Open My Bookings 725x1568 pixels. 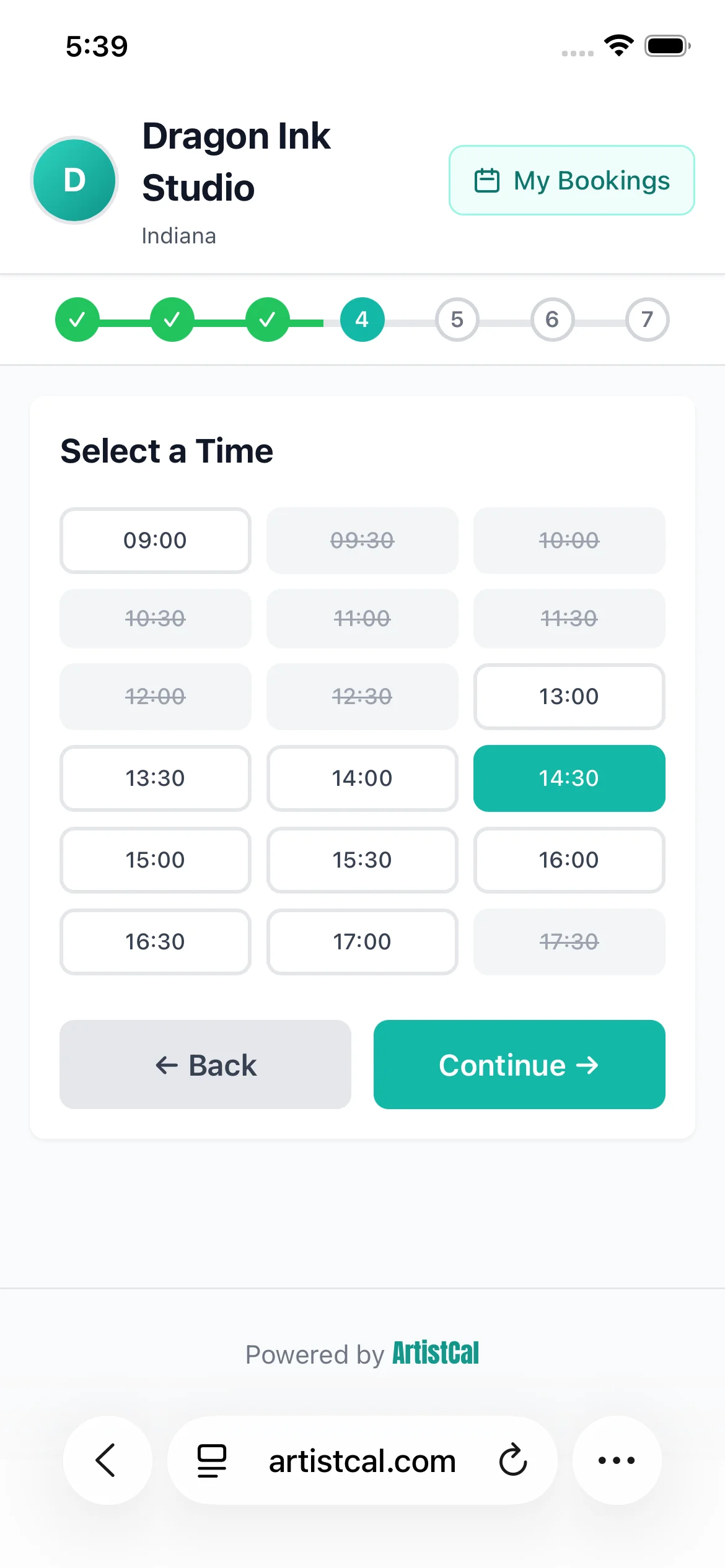(x=571, y=181)
